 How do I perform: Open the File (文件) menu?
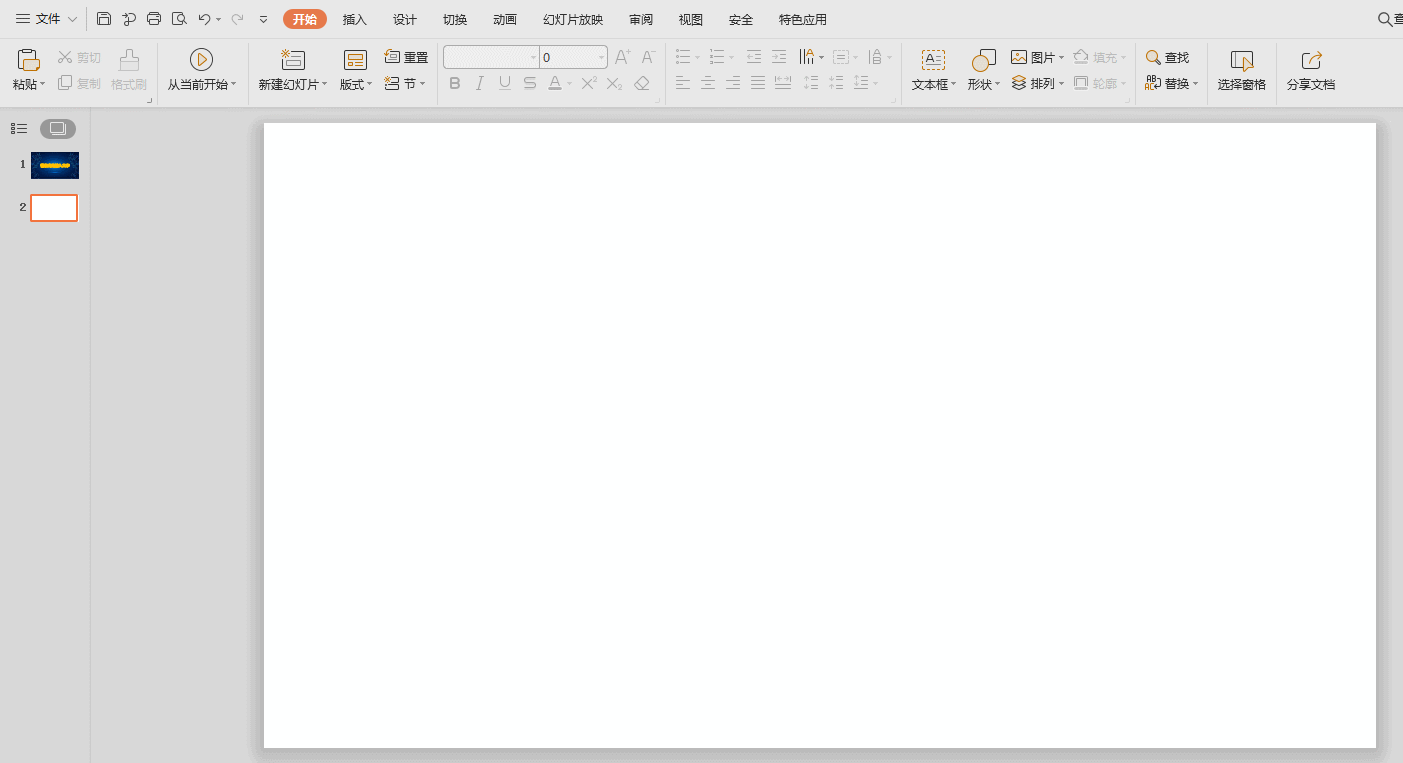tap(46, 19)
